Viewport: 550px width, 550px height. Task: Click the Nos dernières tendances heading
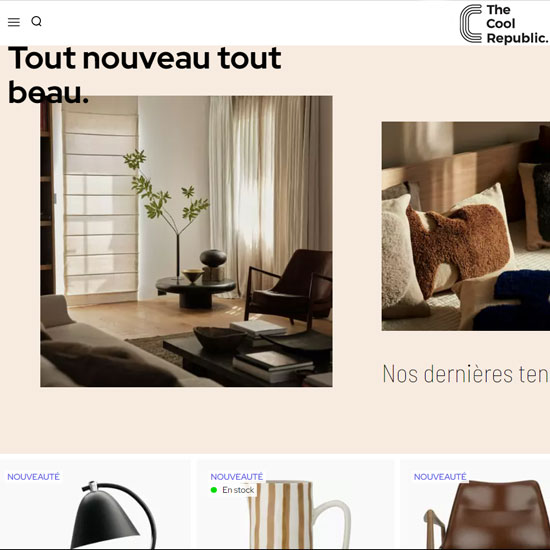(x=466, y=374)
